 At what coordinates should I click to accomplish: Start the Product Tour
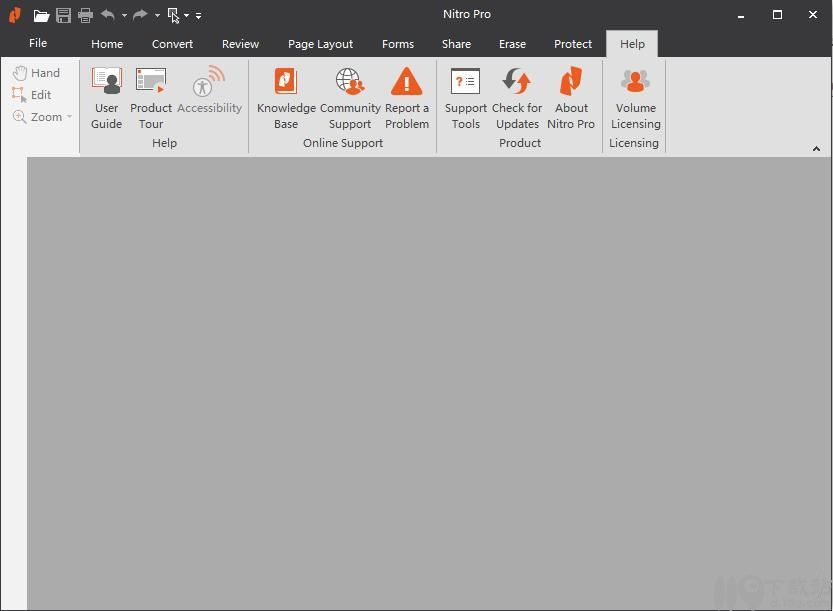(151, 98)
